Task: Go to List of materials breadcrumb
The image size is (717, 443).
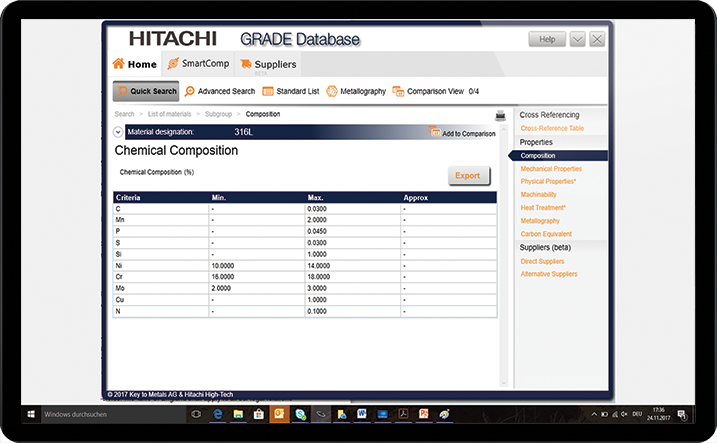Action: pyautogui.click(x=169, y=114)
